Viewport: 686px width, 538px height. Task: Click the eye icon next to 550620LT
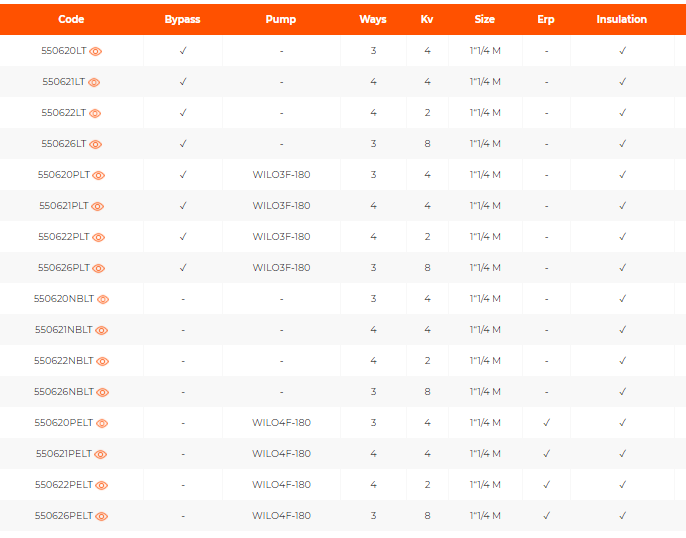click(96, 51)
